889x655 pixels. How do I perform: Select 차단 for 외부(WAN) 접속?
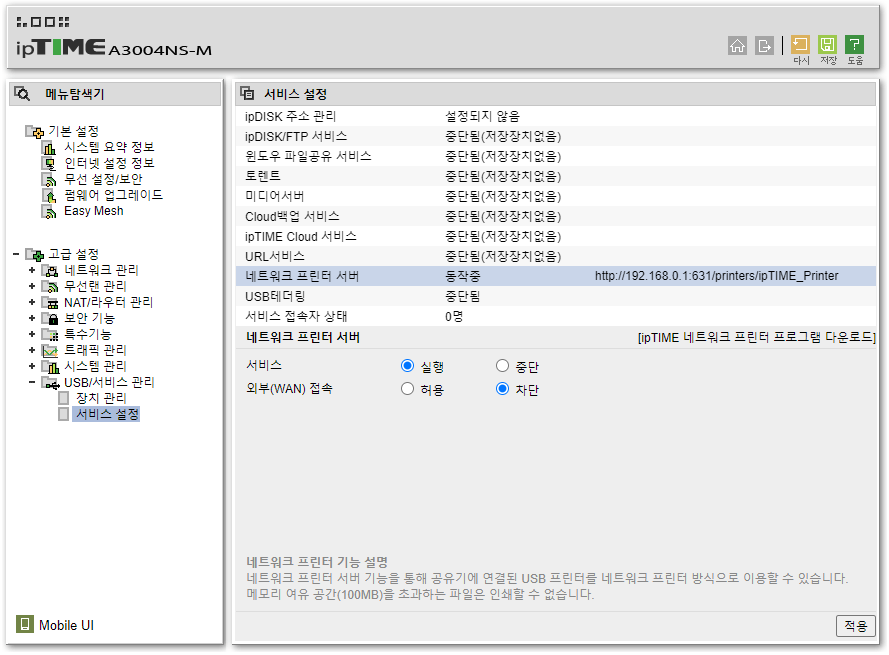click(x=502, y=390)
